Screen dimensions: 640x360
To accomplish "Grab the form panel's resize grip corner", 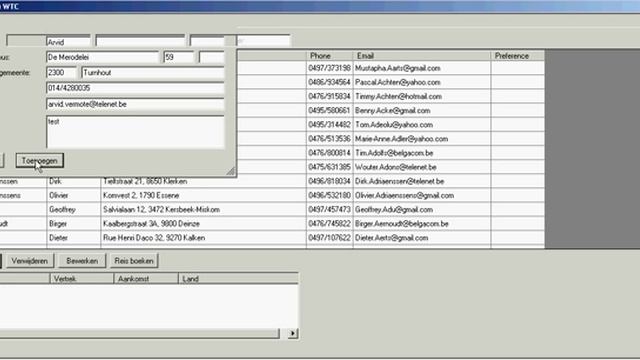I will pos(231,171).
